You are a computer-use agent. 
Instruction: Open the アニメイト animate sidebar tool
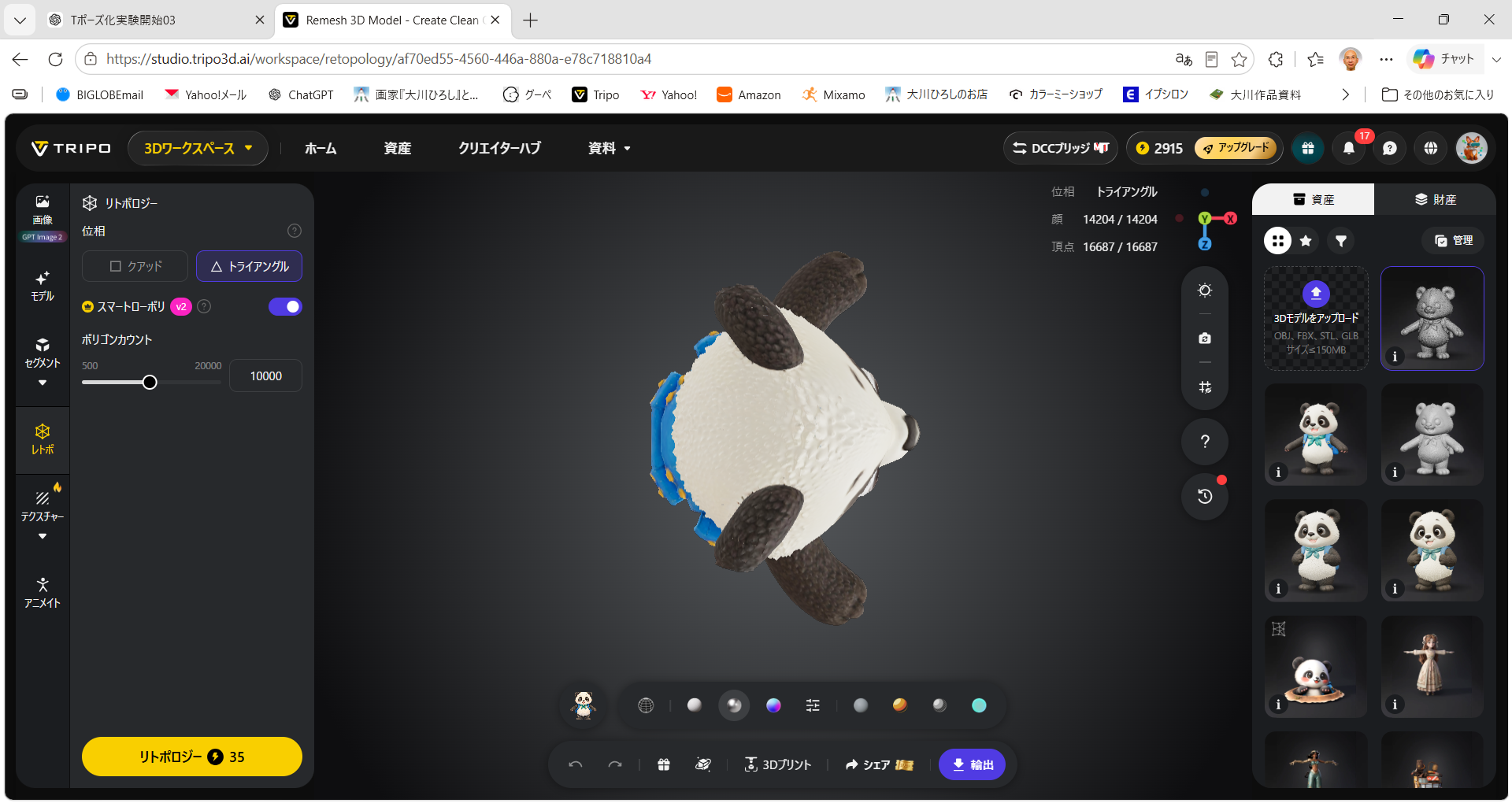[x=43, y=593]
